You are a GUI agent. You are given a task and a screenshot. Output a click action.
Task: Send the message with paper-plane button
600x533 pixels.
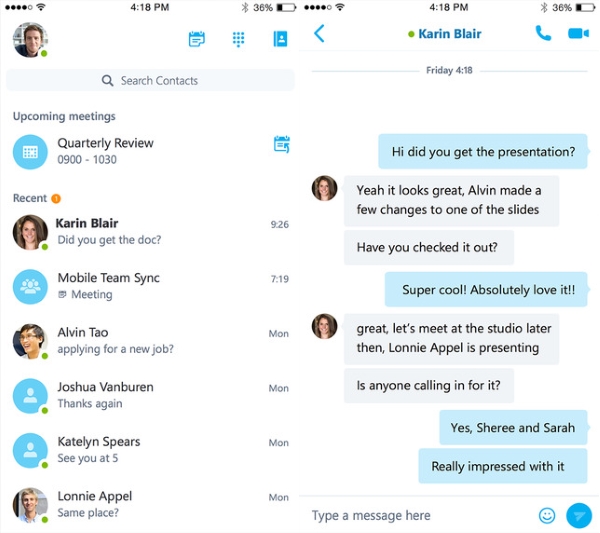579,515
